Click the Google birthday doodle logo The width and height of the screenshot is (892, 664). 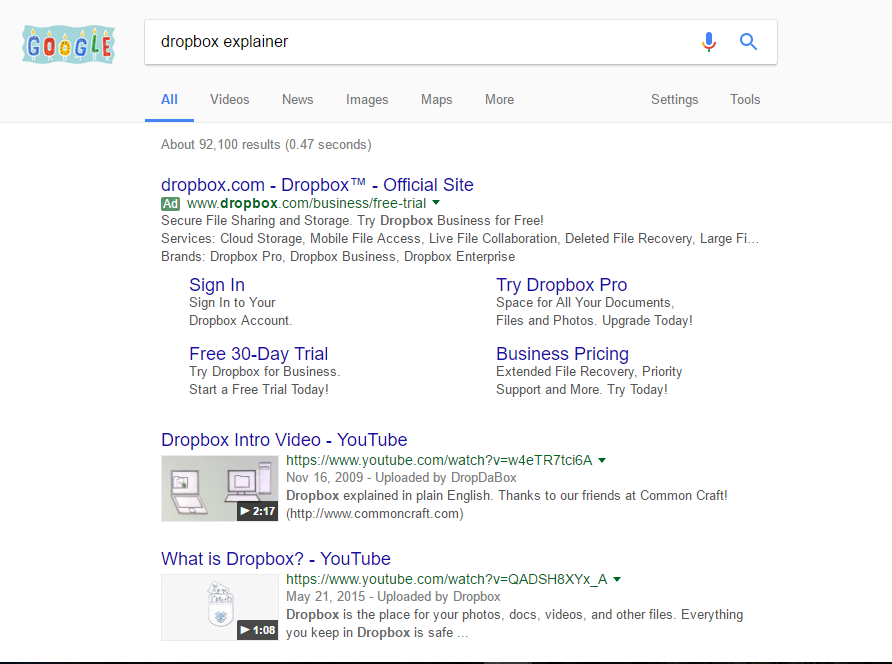pos(68,44)
